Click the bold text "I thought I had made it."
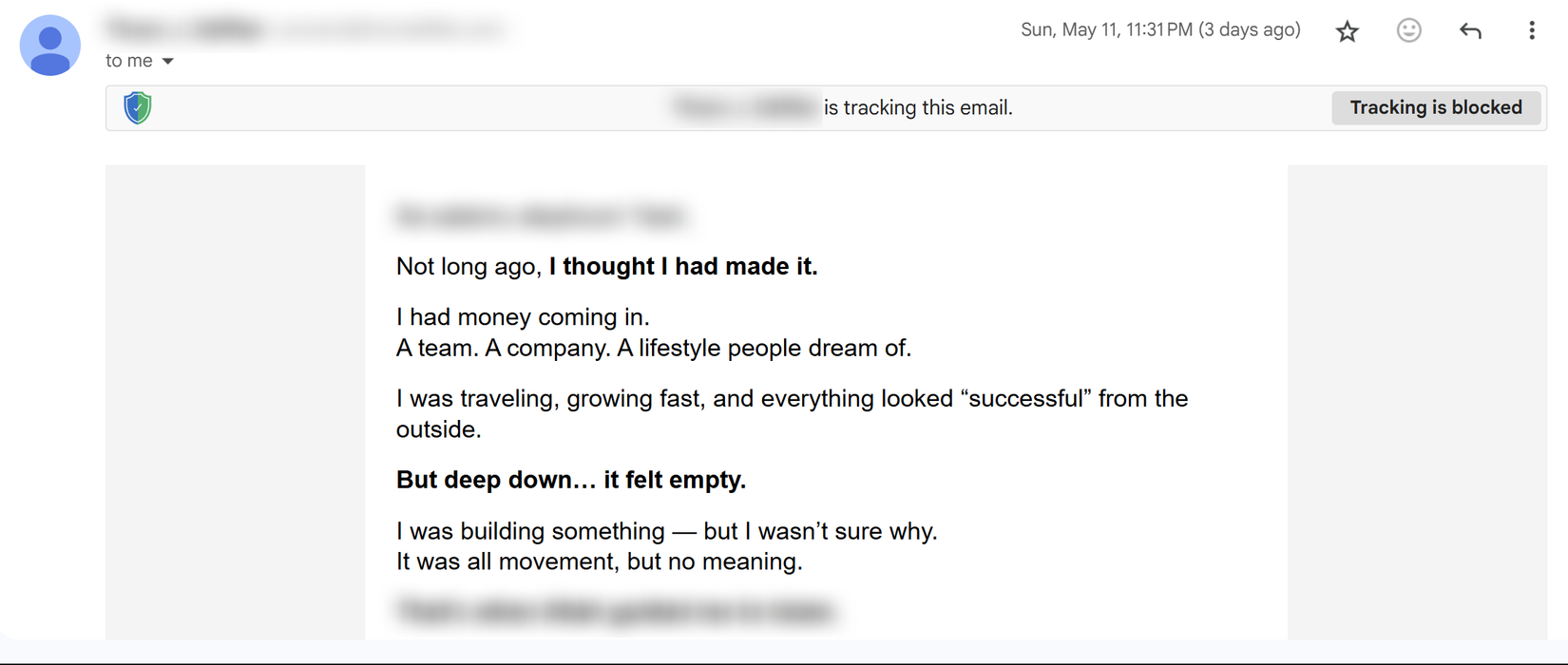 [x=683, y=266]
